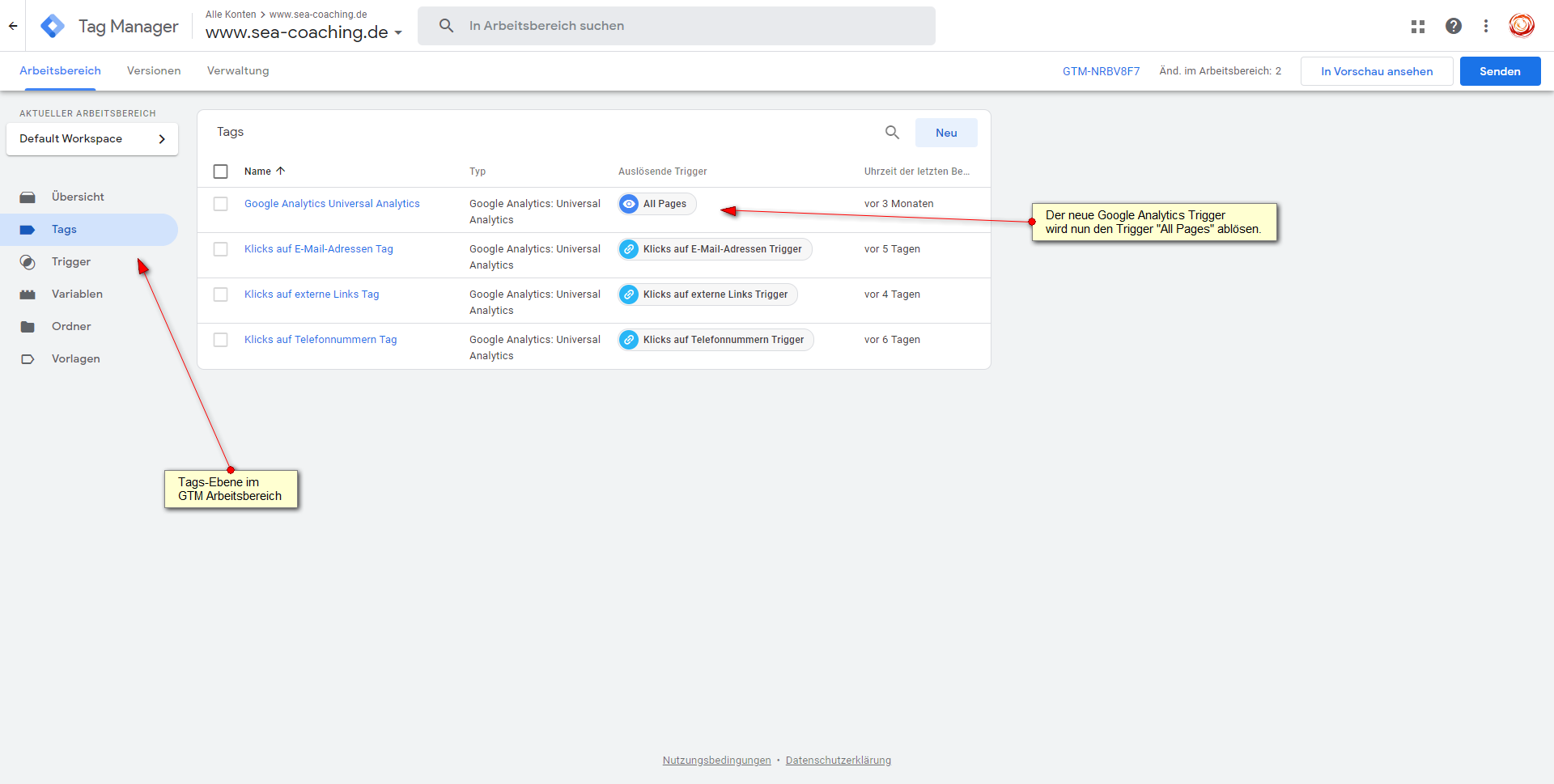Click the Datenschutzerklärung link

point(839,761)
